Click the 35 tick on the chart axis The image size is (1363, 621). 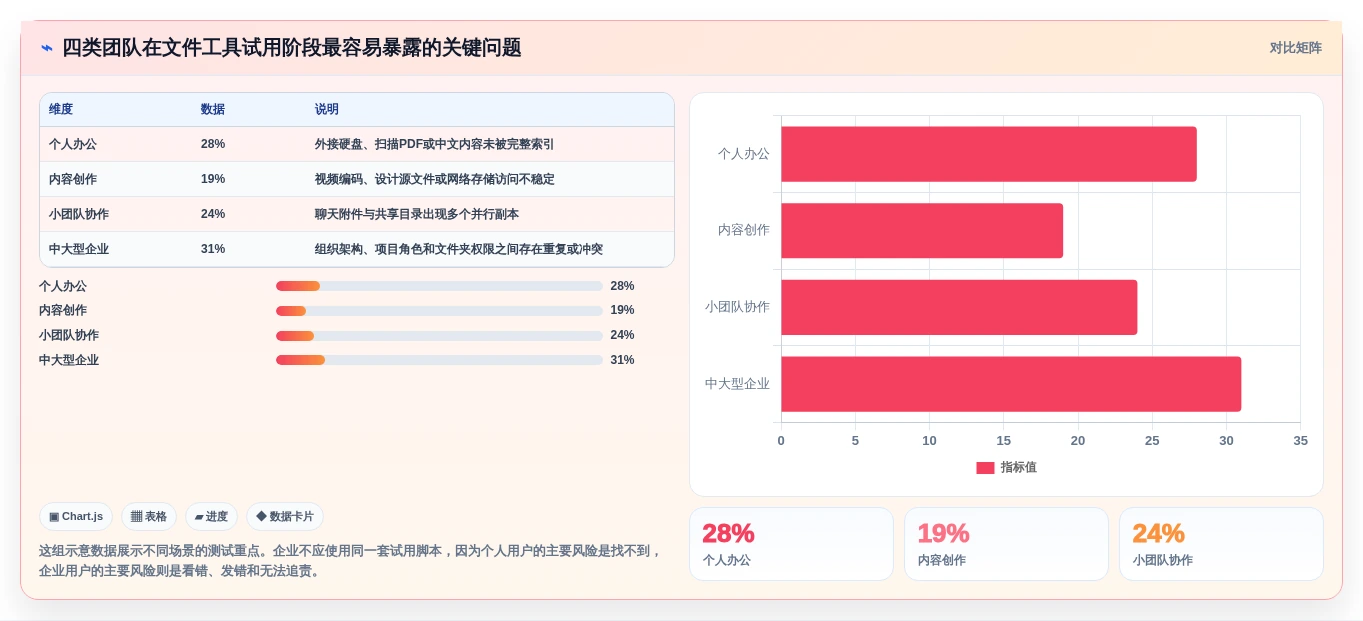tap(1300, 441)
